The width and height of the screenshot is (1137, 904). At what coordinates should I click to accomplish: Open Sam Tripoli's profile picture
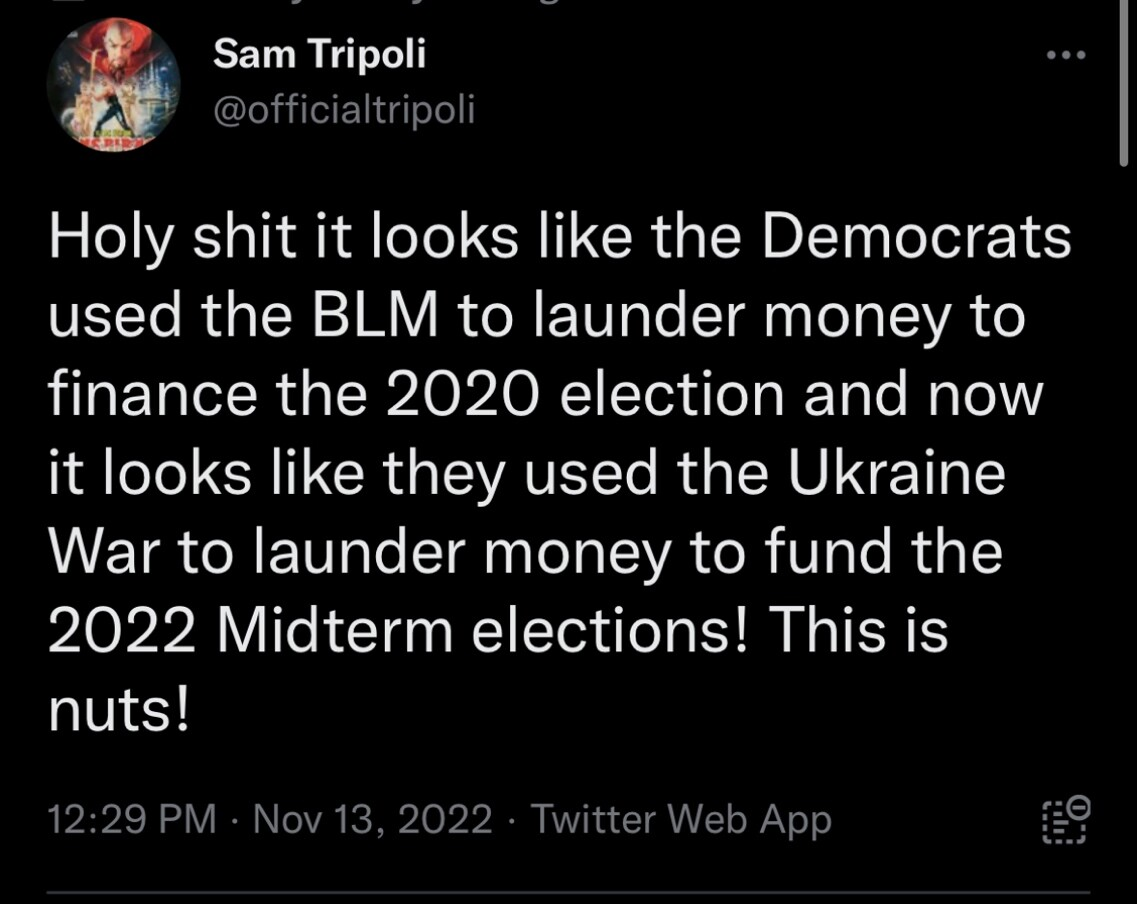click(x=113, y=85)
